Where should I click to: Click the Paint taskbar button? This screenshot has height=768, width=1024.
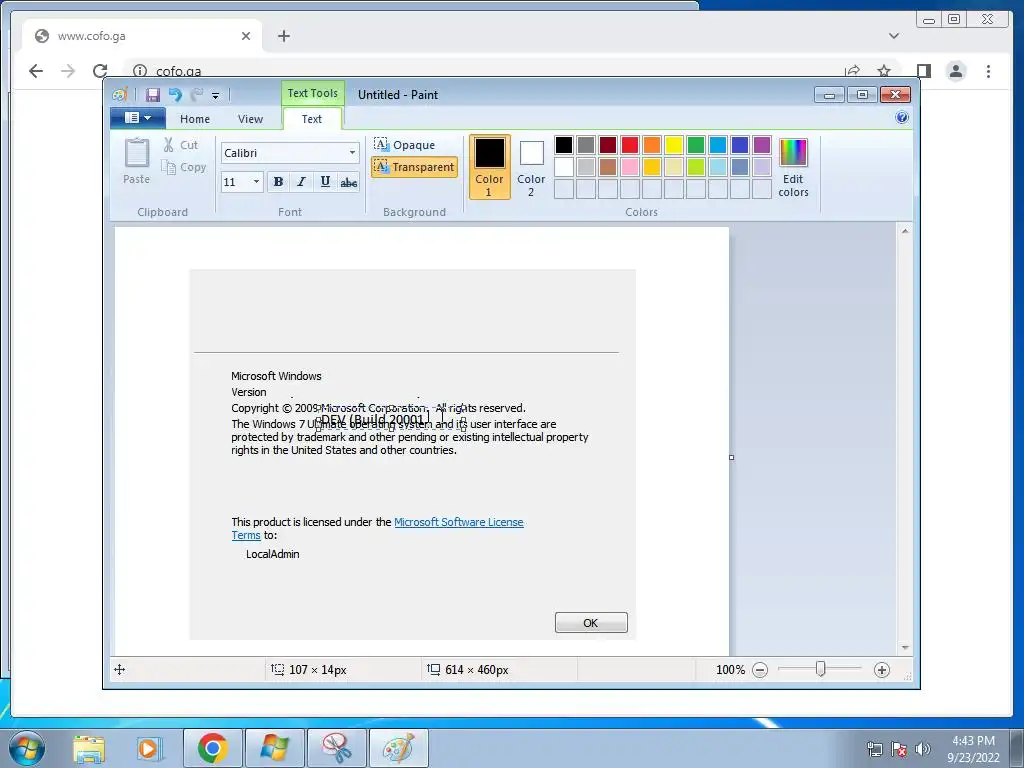[399, 748]
